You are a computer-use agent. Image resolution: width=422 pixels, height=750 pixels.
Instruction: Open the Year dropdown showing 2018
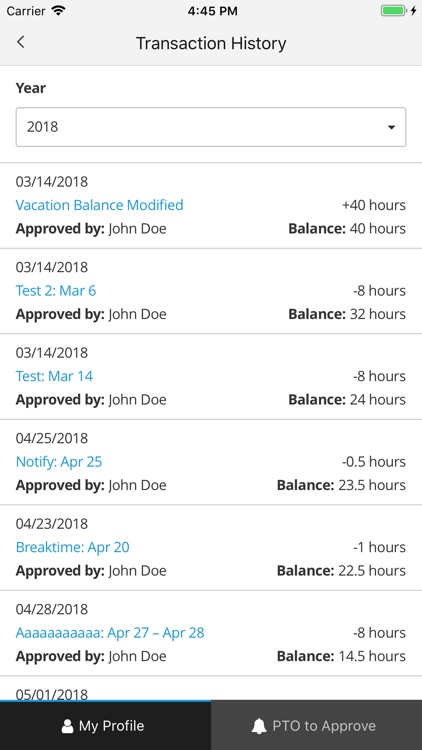(211, 127)
